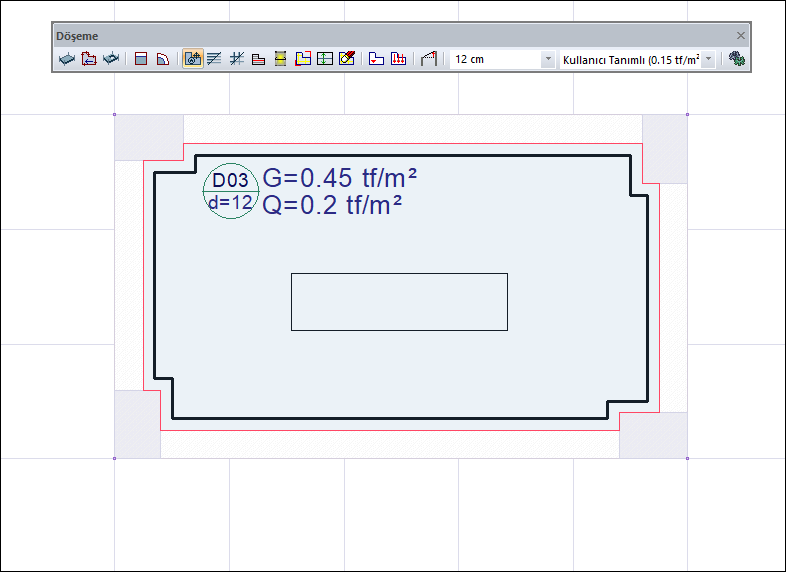This screenshot has height=572, width=786.
Task: Click the slab eraser pencil icon
Action: click(x=347, y=59)
